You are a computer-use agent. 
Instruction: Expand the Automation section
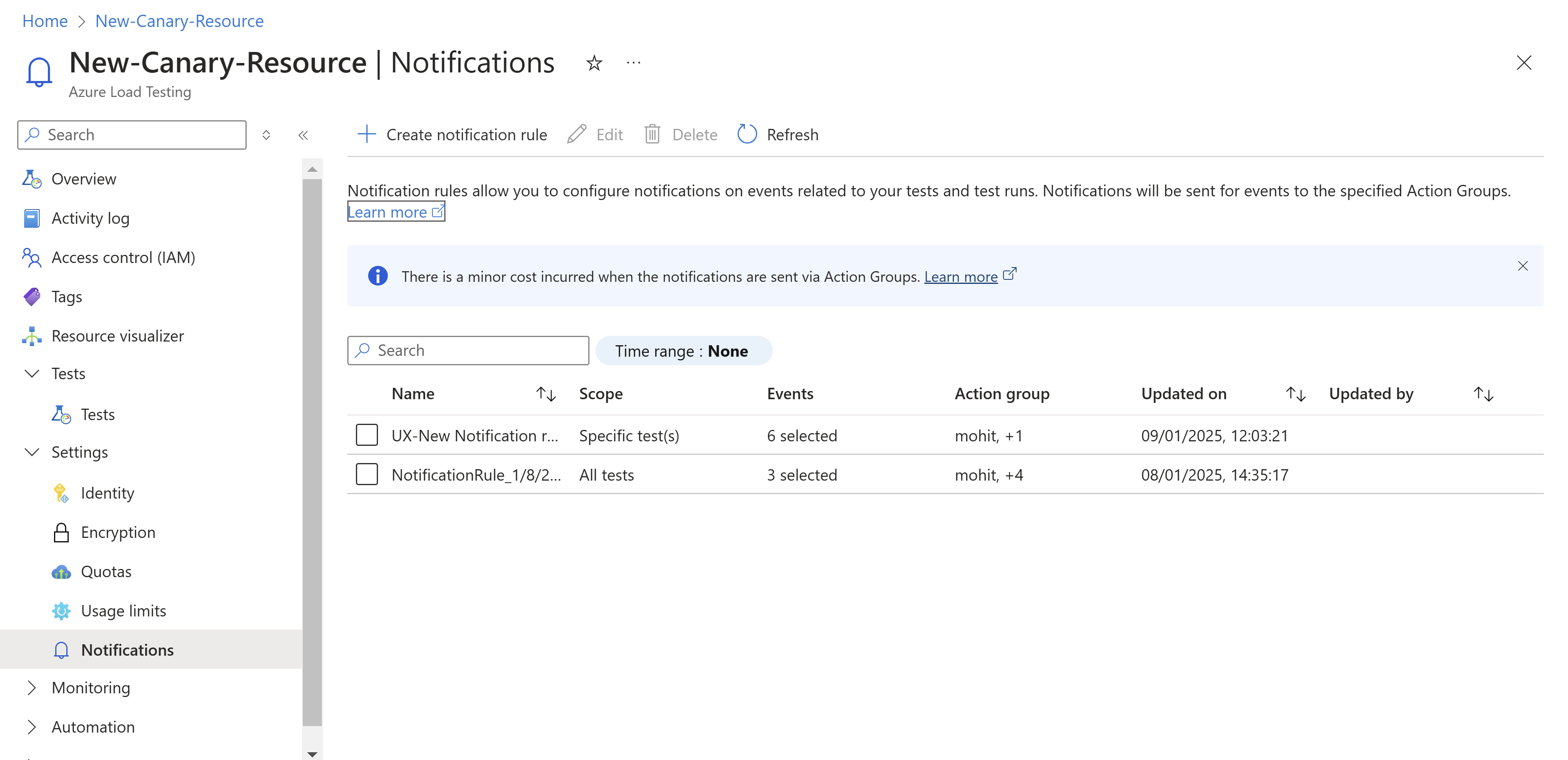coord(31,726)
